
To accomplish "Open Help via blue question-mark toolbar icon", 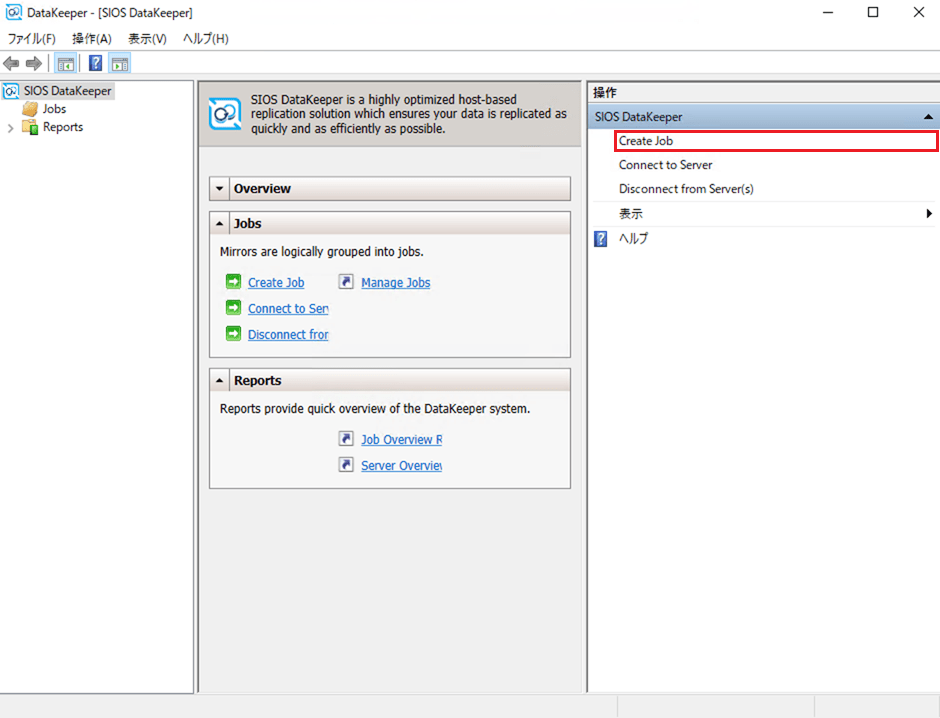I will (95, 64).
